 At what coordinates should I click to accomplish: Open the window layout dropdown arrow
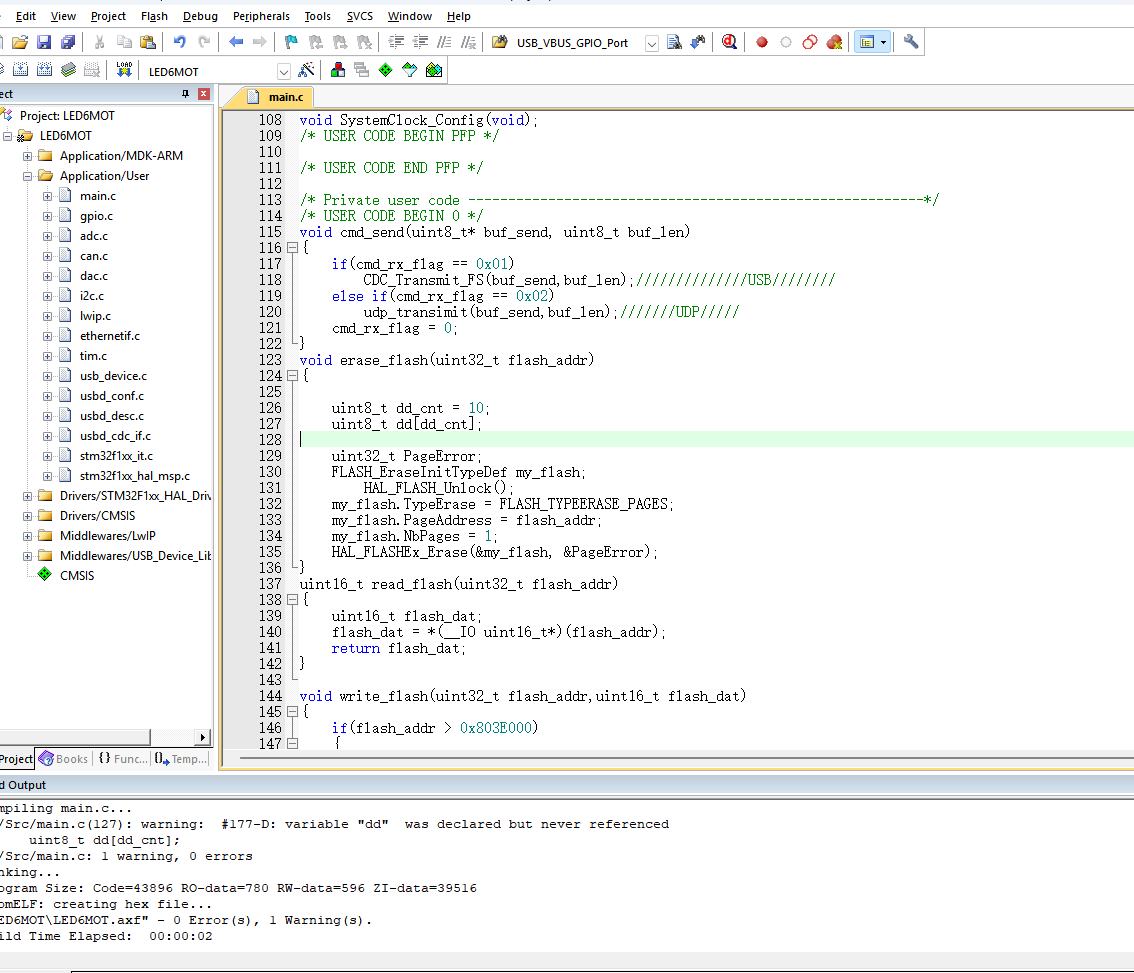[x=883, y=43]
